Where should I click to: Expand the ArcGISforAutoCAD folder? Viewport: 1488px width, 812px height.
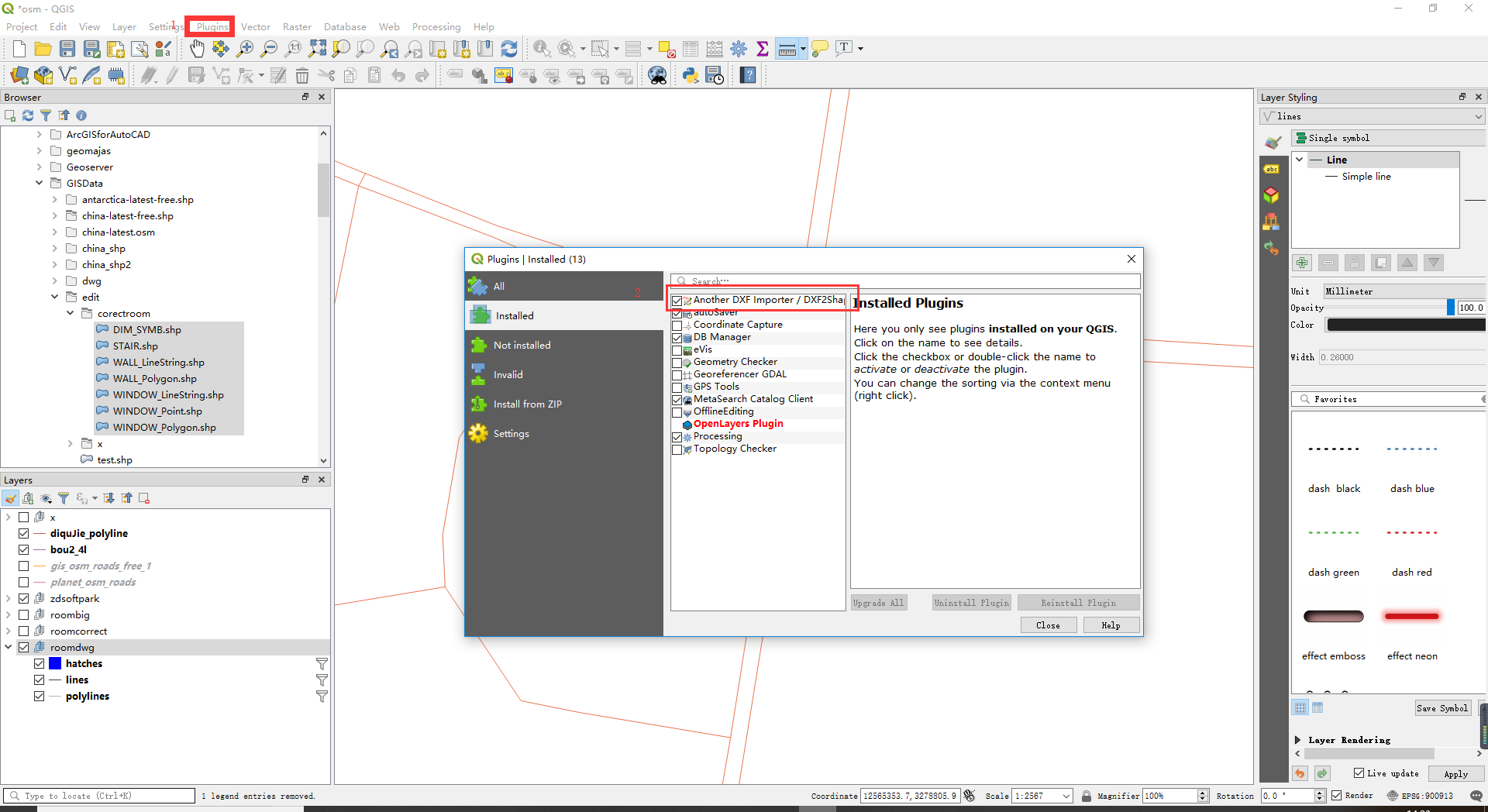(39, 135)
